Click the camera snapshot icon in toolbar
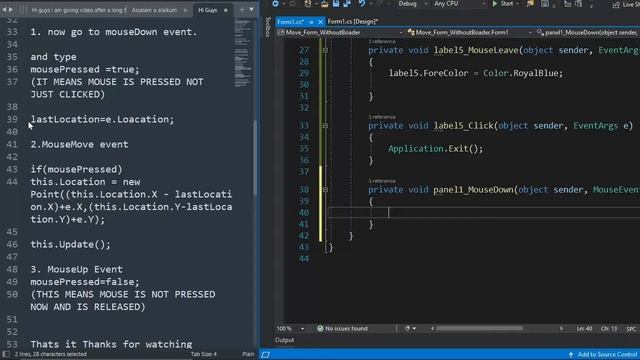The height and width of the screenshot is (360, 640). point(545,4)
